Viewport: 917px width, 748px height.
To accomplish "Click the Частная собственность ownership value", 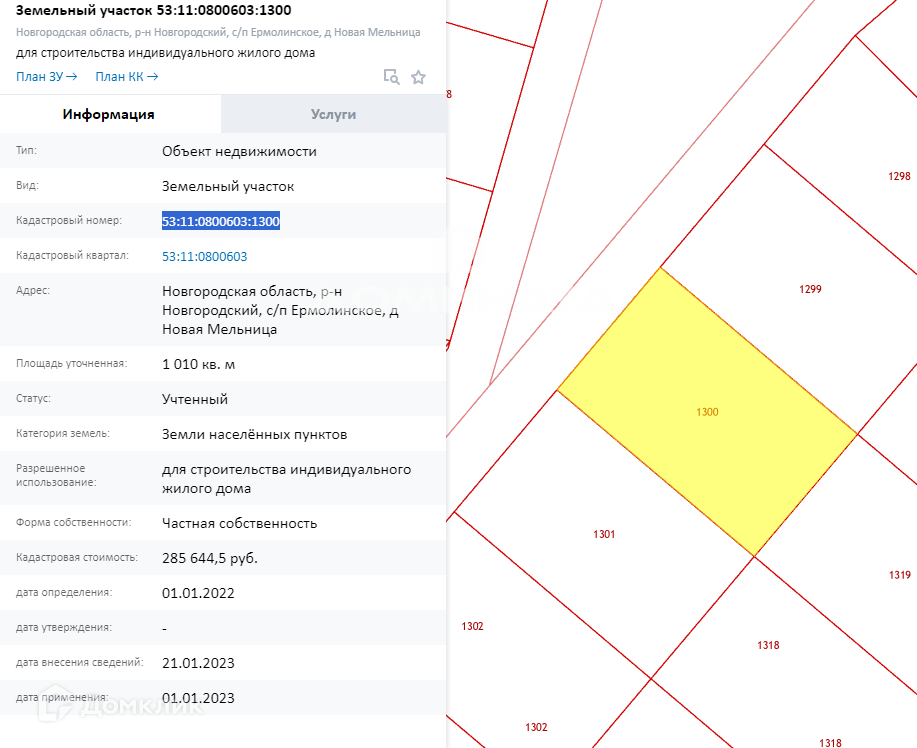I will (239, 523).
